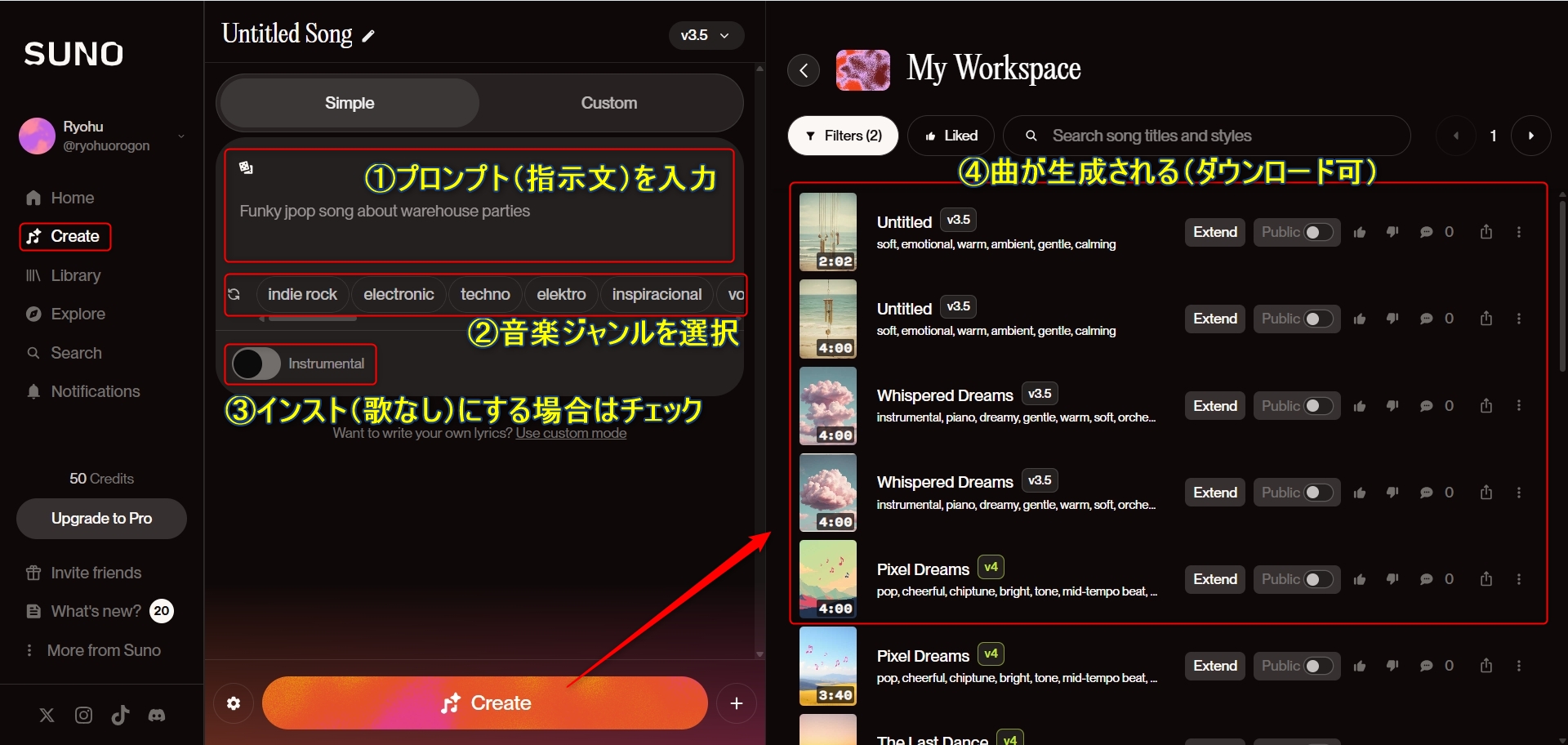
Task: Toggle Public for Untitled 2:02 song
Action: point(1318,232)
